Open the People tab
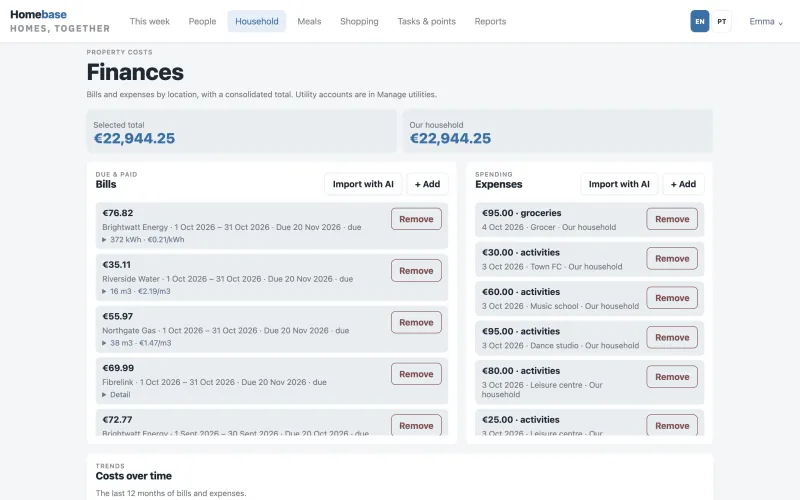Viewport: 800px width, 500px height. coord(202,21)
